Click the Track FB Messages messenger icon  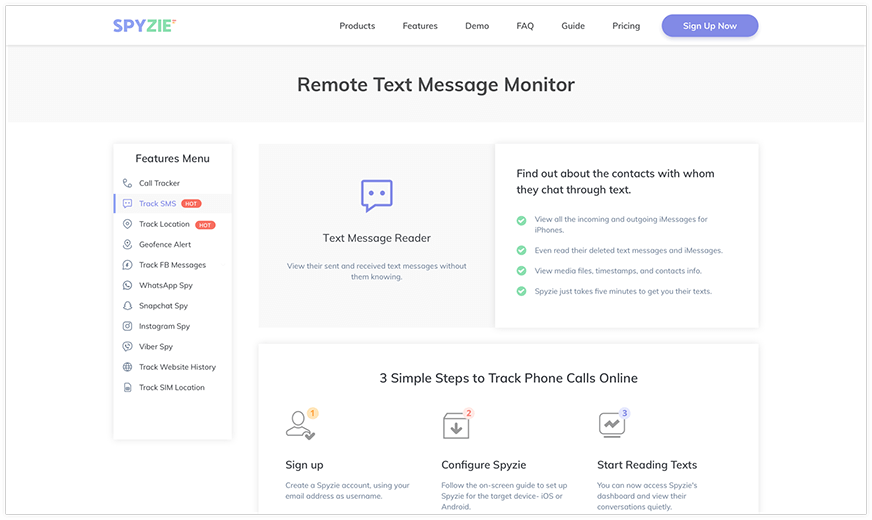coord(127,265)
